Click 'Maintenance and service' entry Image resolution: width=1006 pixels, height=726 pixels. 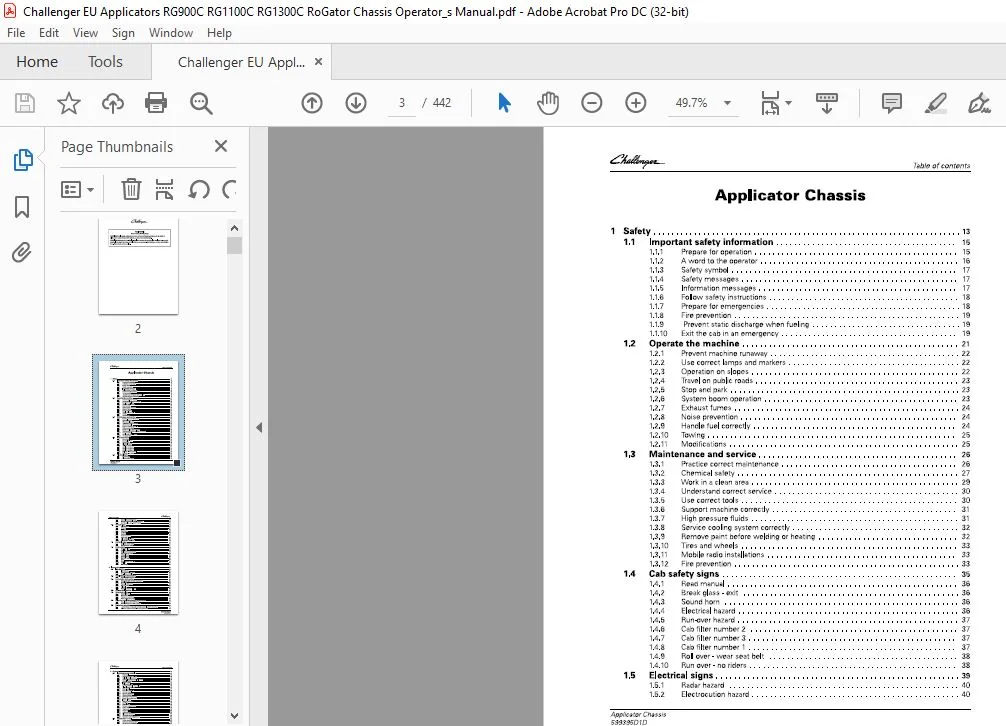pos(797,453)
